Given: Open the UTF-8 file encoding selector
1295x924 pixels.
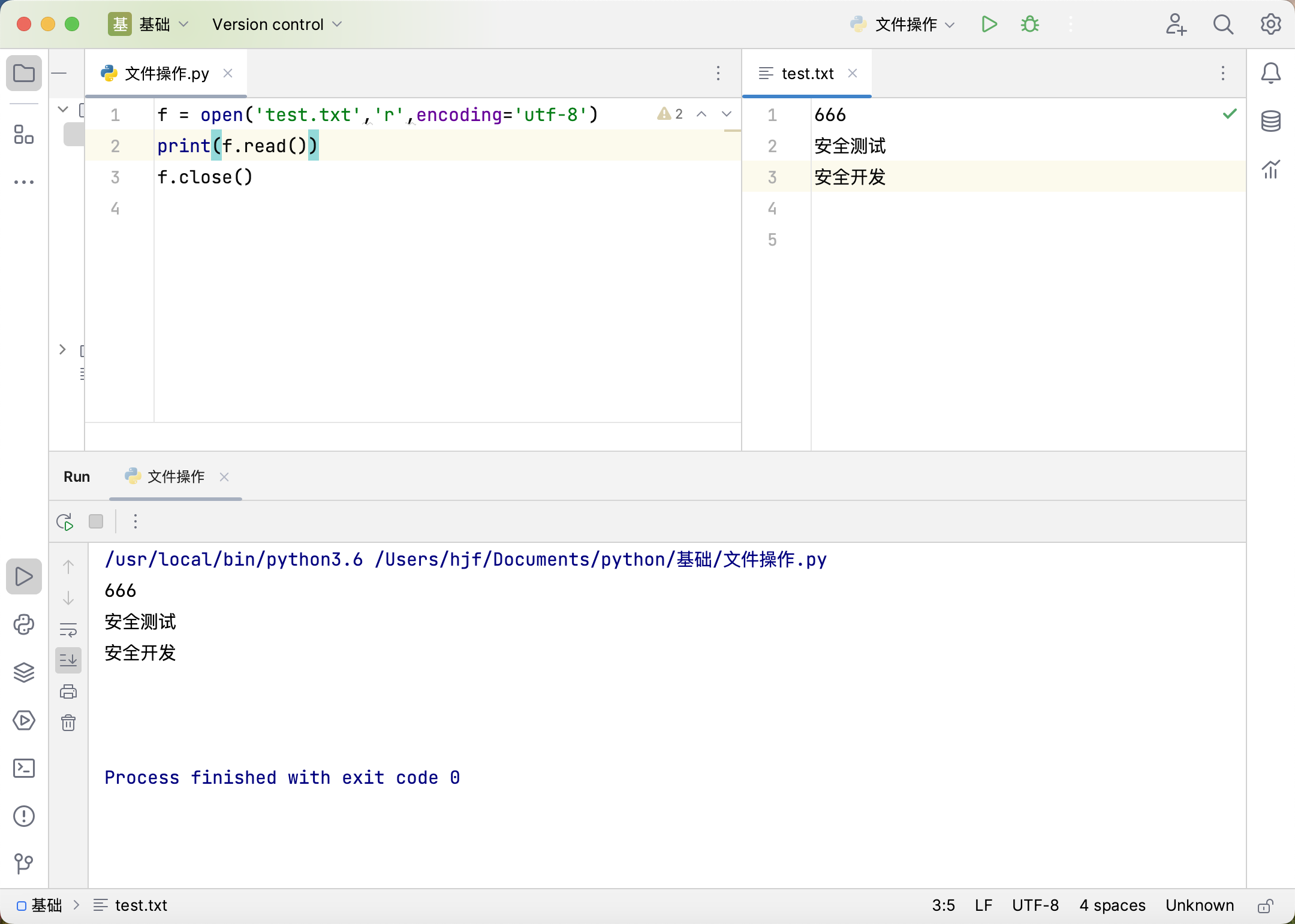Looking at the screenshot, I should point(1035,905).
